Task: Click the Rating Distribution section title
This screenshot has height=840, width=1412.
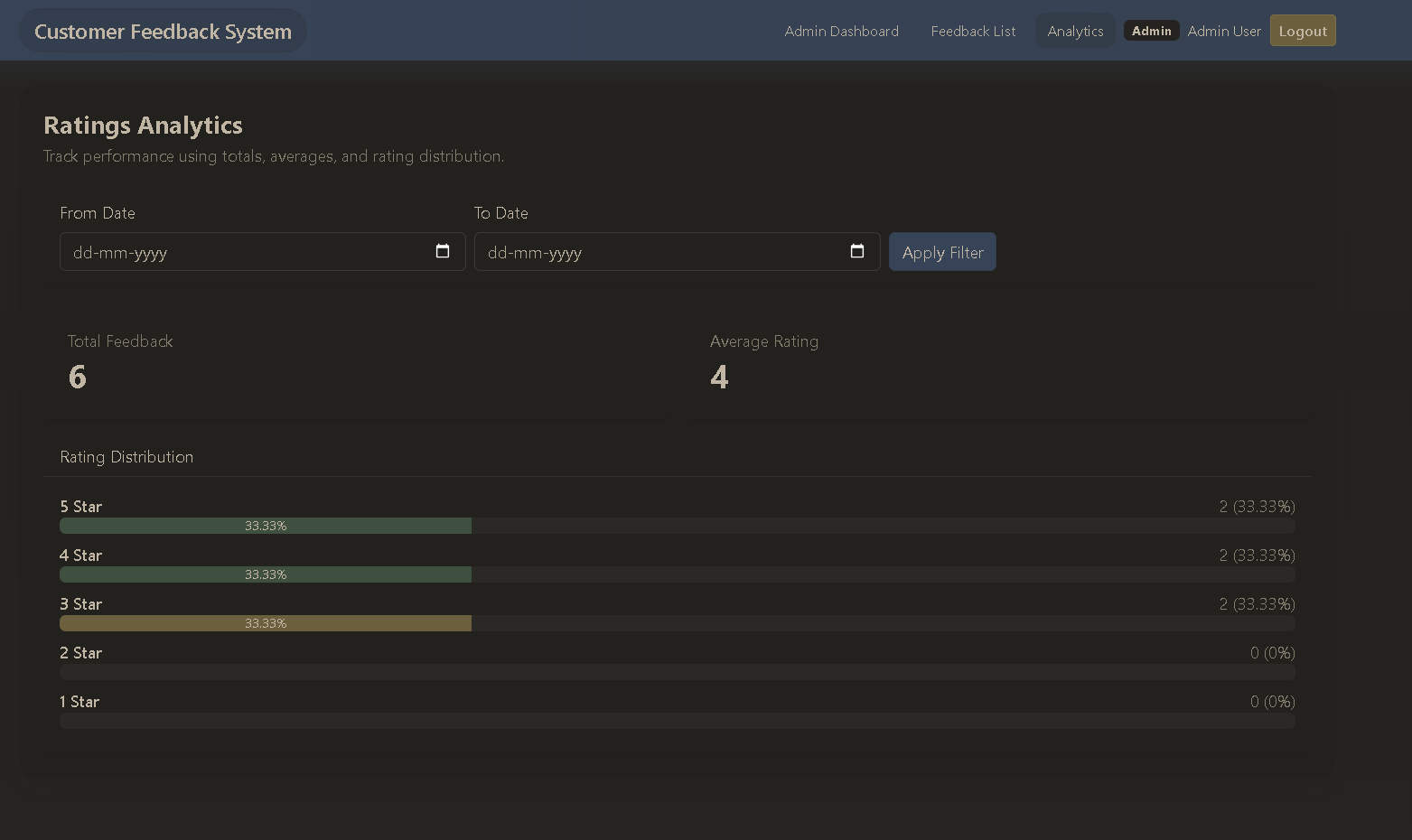Action: 126,457
